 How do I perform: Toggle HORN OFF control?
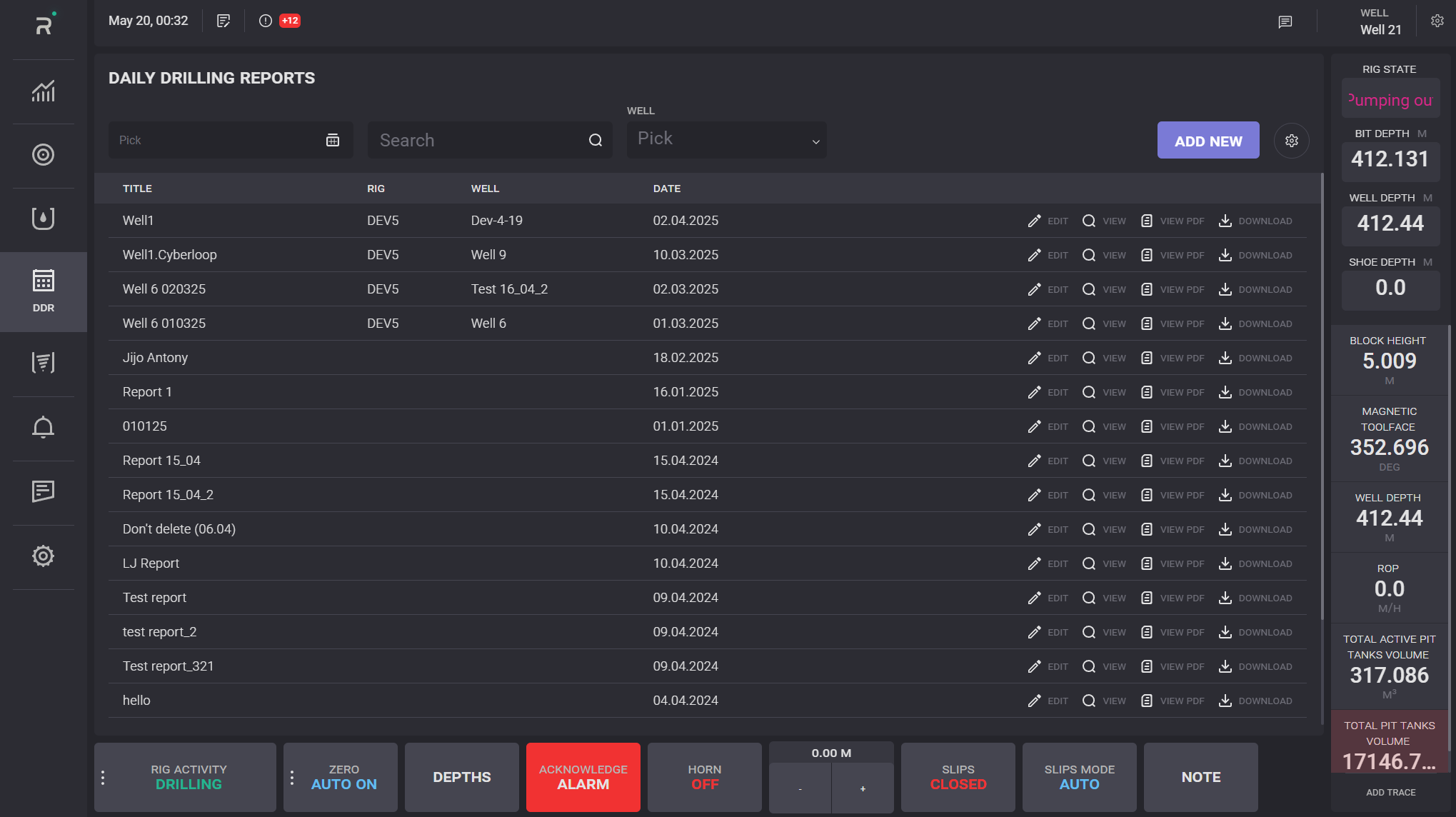pos(704,777)
